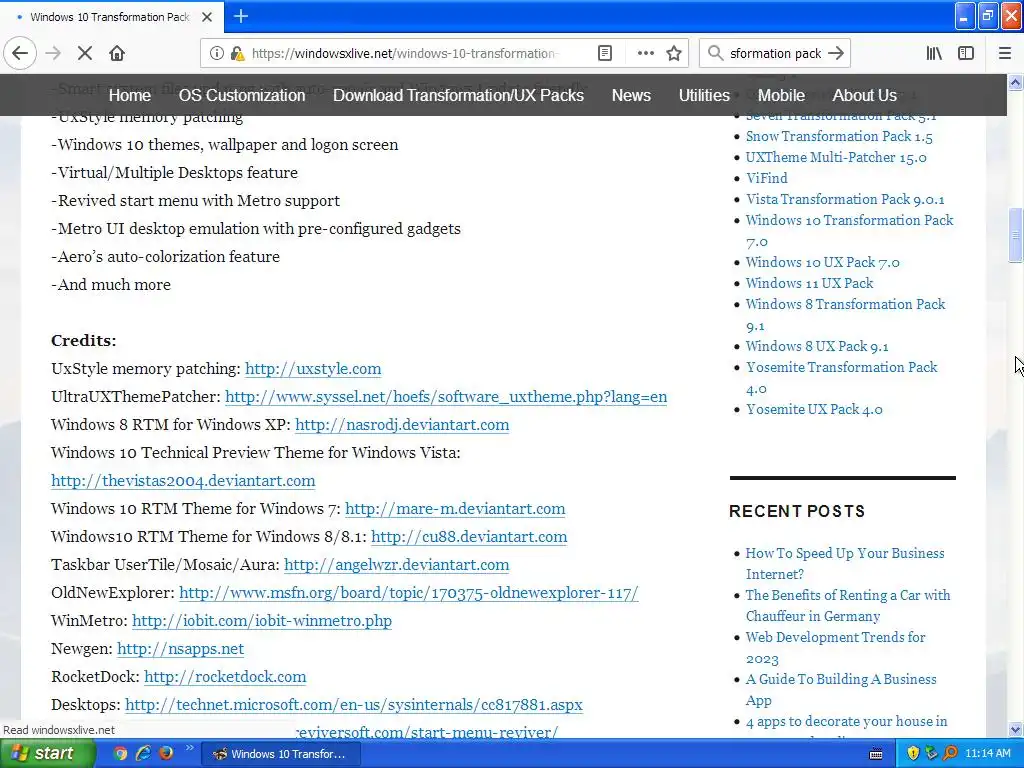1024x768 pixels.
Task: Open the msfn.org oldnewexplorer link
Action: click(x=408, y=593)
